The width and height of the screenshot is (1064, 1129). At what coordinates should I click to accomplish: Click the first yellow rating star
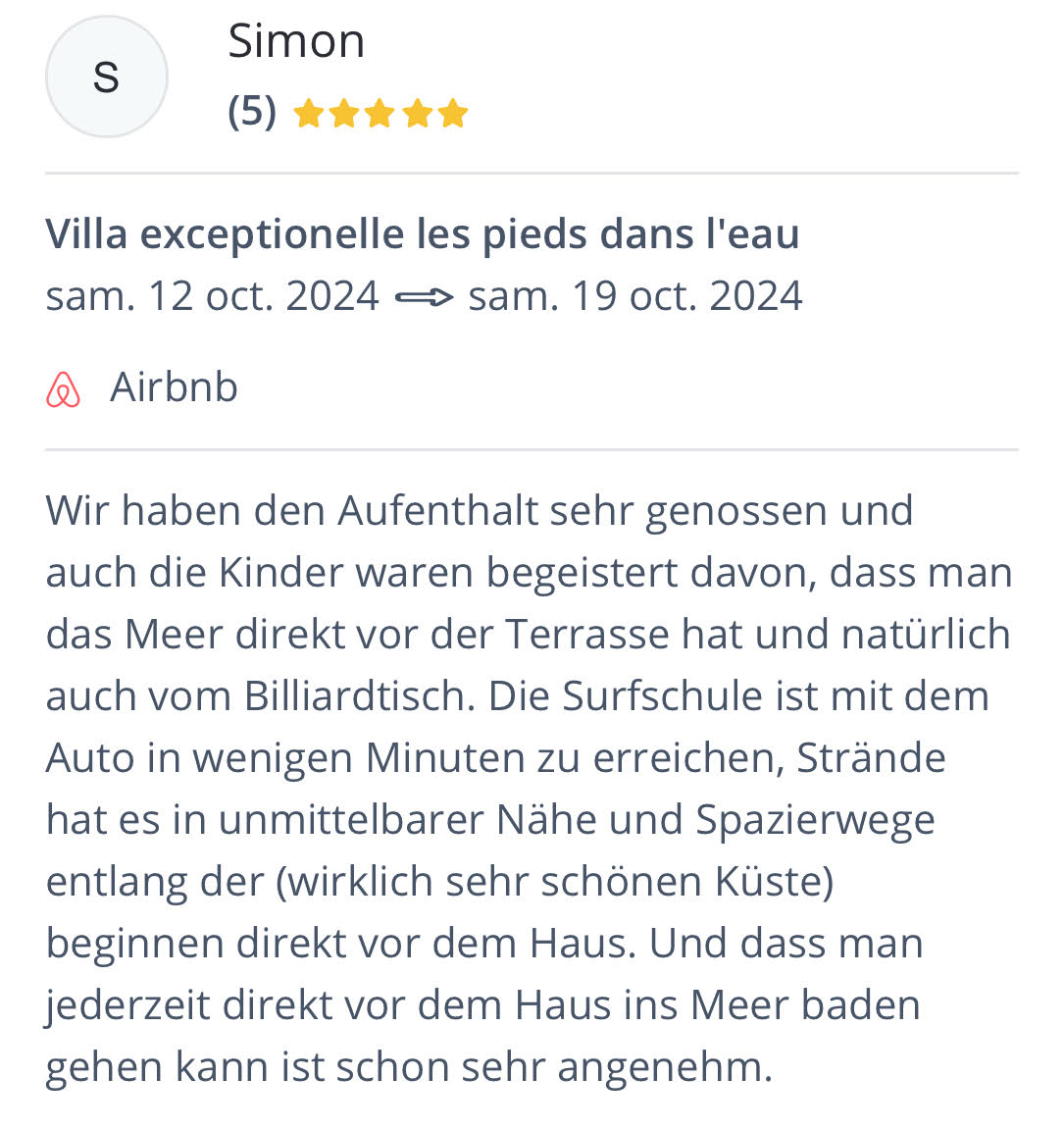pyautogui.click(x=309, y=114)
